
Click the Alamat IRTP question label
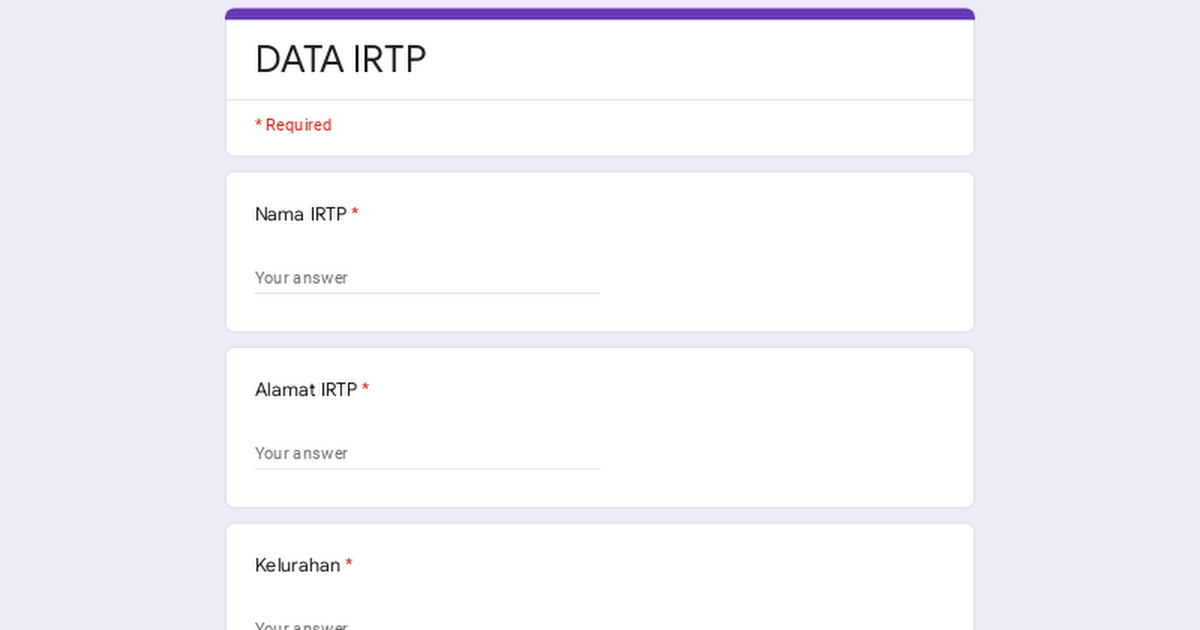305,389
